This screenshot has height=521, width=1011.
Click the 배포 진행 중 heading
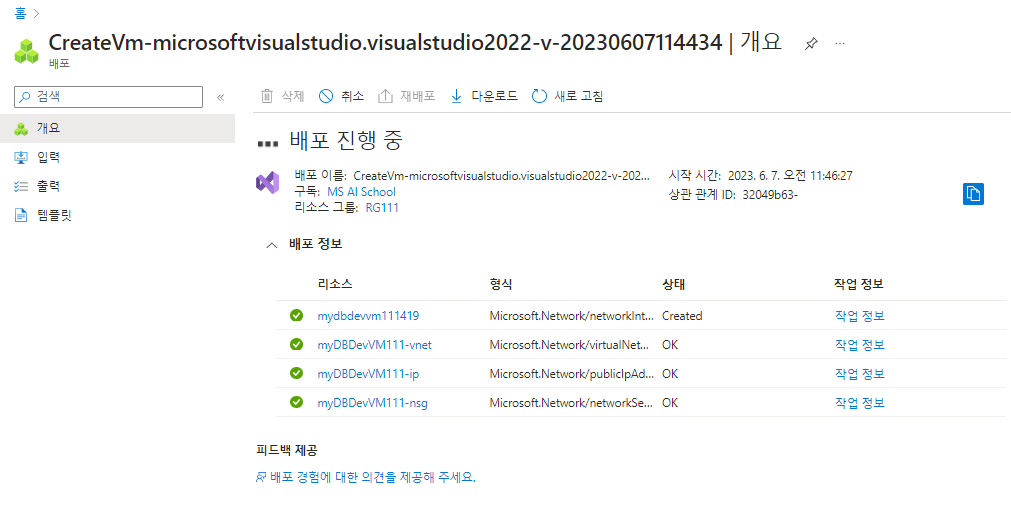tap(346, 140)
